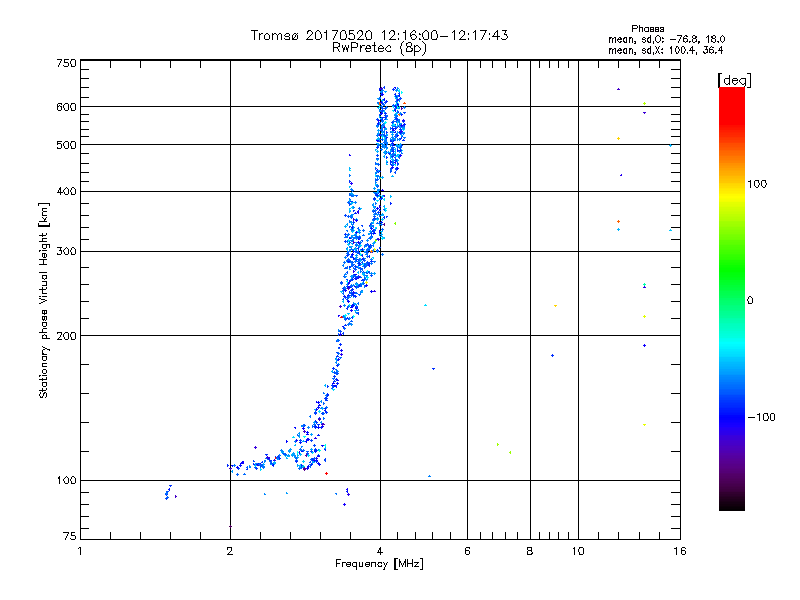Click the colorbar tick label '-100'
800x600 pixels.
pyautogui.click(x=761, y=417)
